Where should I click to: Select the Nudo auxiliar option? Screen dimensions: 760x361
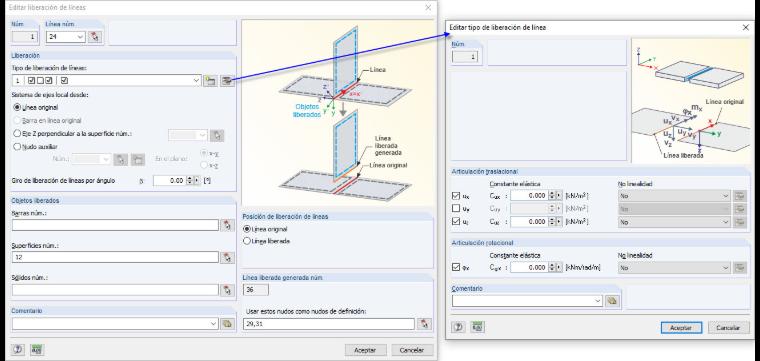click(x=17, y=146)
